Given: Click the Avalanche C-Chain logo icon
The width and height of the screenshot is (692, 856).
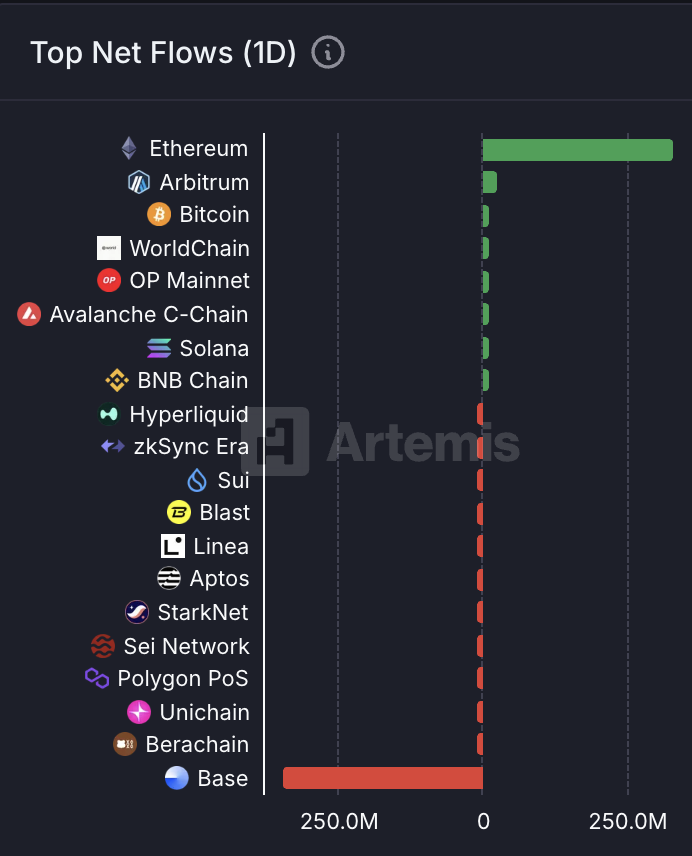Looking at the screenshot, I should point(29,314).
